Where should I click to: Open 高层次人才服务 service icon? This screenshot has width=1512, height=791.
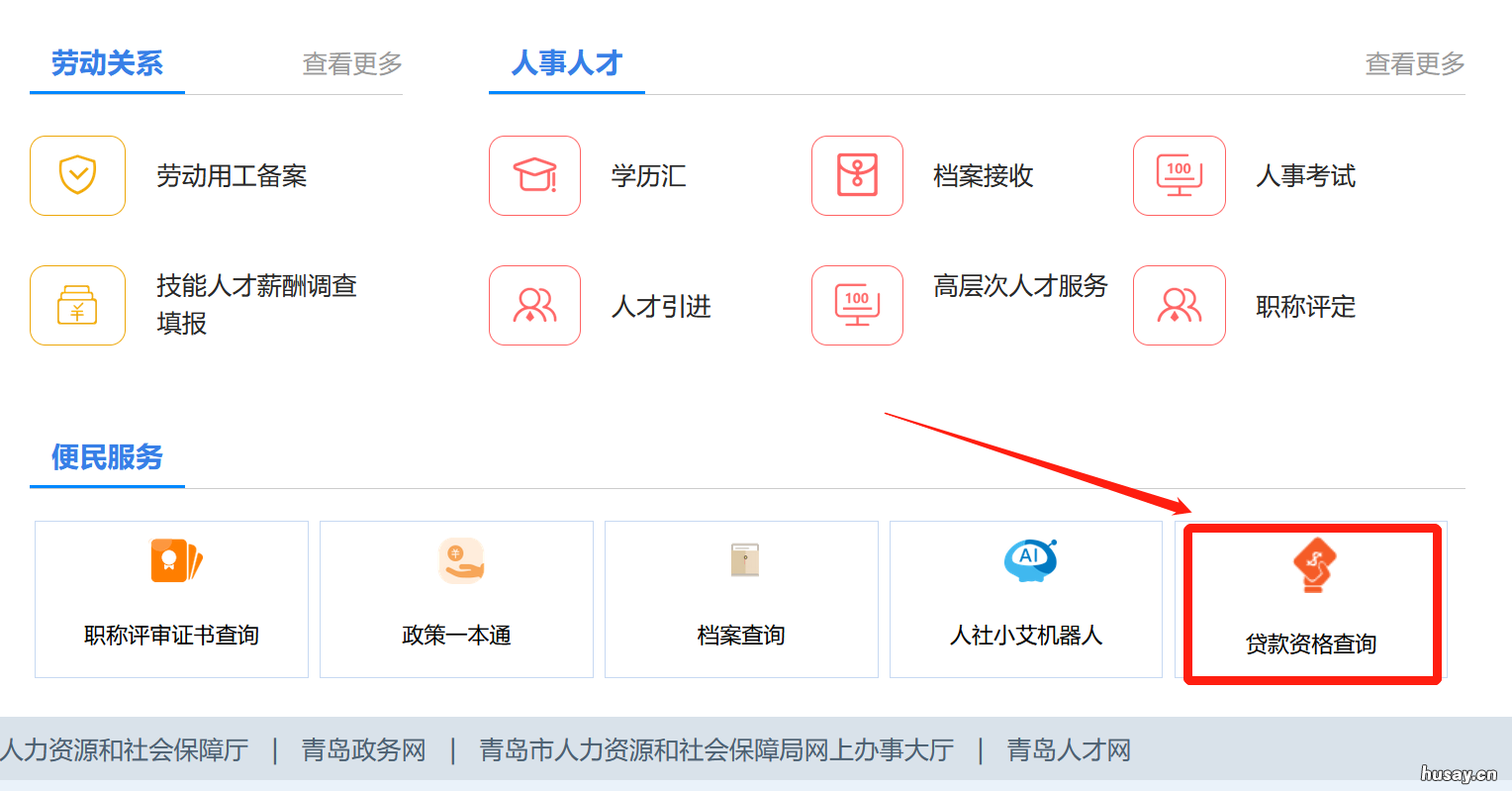pos(857,305)
